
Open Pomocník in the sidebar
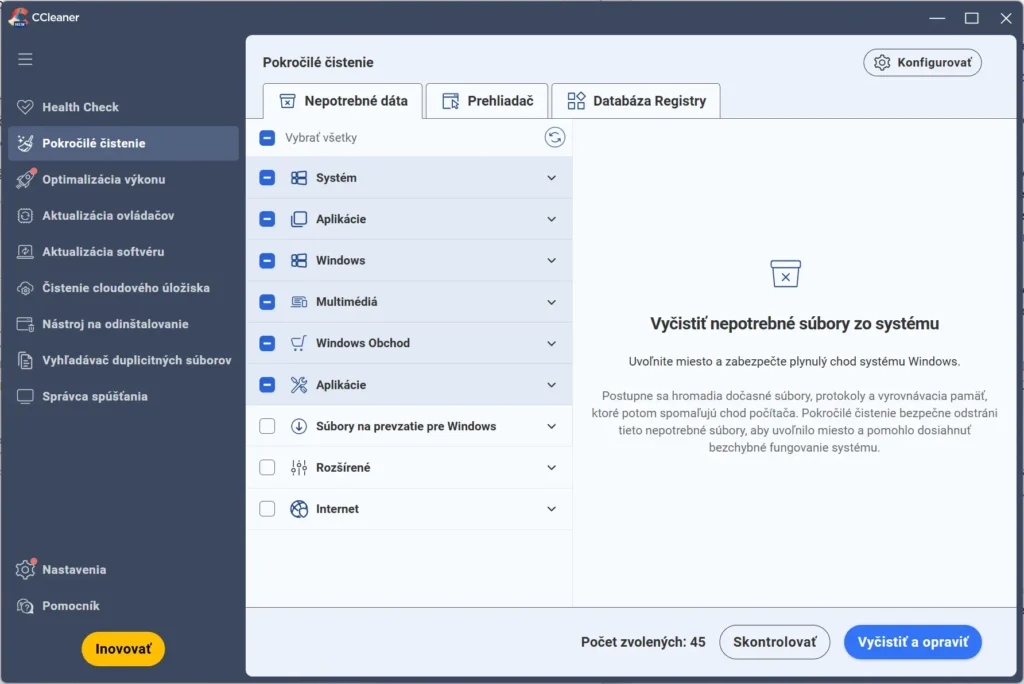[123, 606]
